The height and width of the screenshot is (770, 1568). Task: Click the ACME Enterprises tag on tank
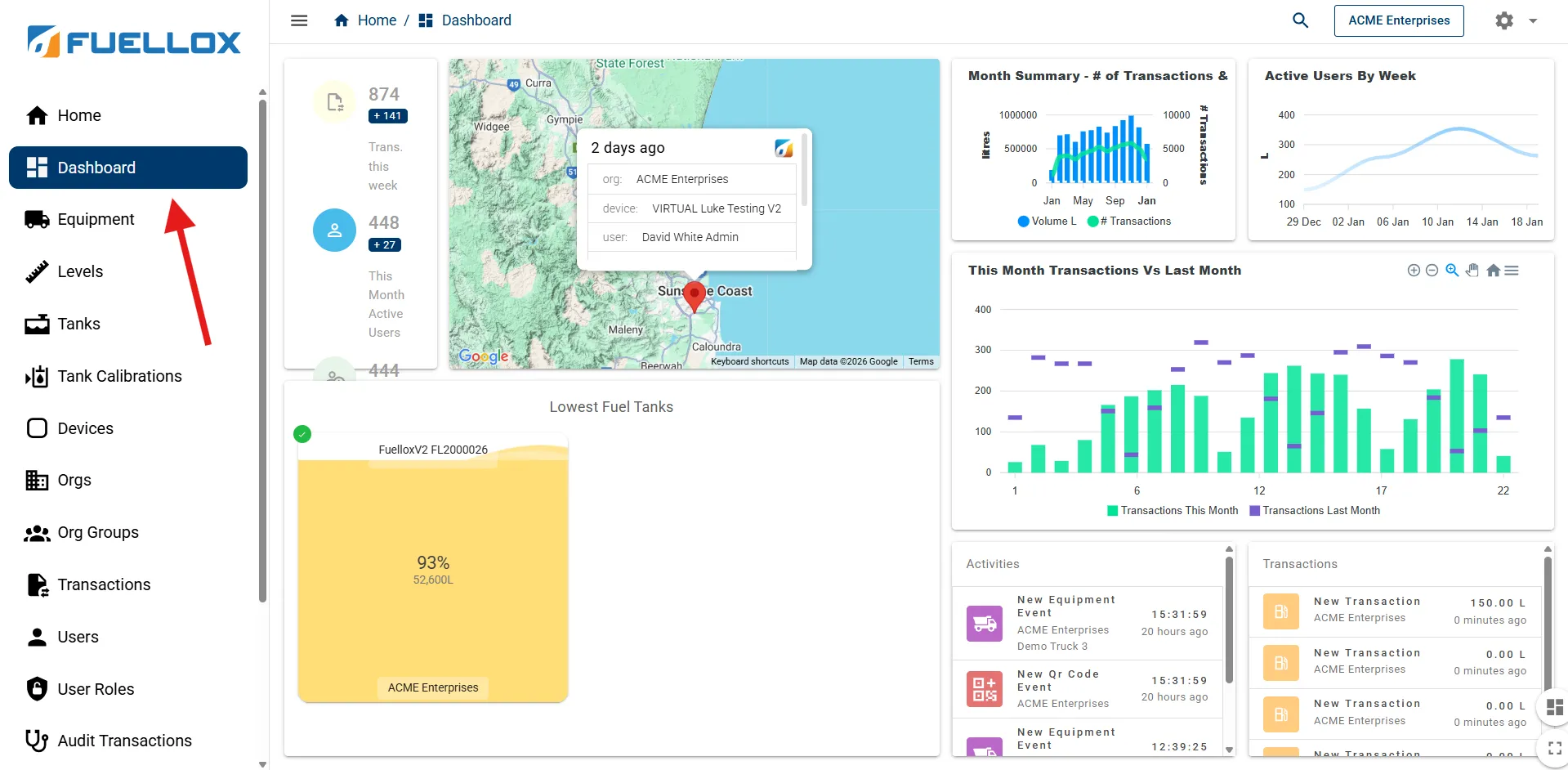point(433,687)
